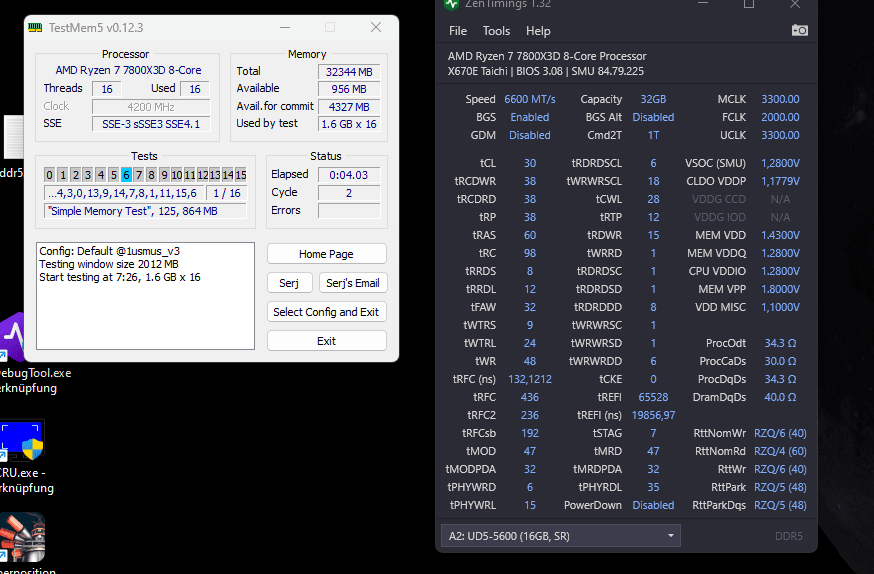This screenshot has height=574, width=874.
Task: Click the Cmd2T value 1T
Action: [x=653, y=135]
